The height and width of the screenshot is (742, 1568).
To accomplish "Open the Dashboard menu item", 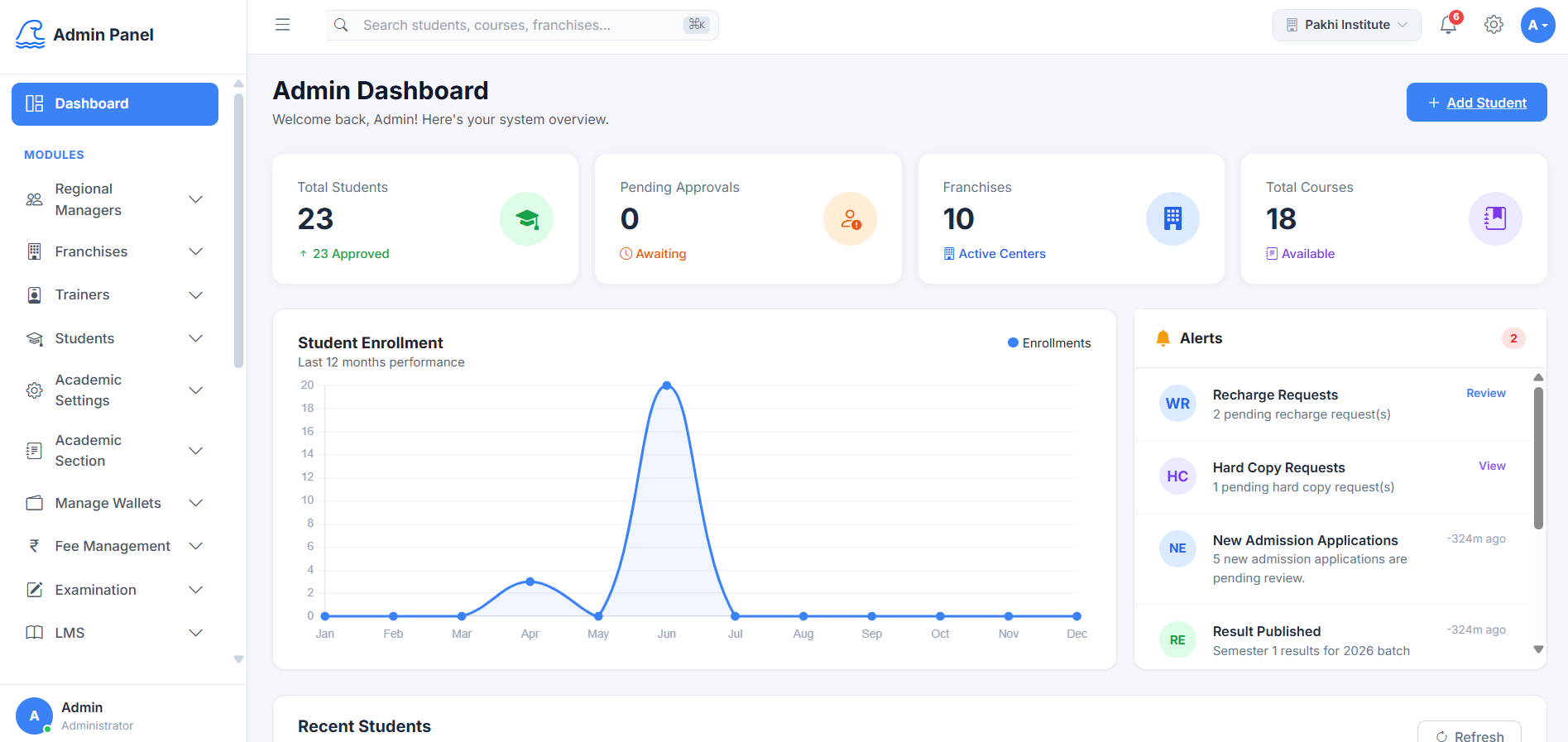I will pyautogui.click(x=115, y=104).
